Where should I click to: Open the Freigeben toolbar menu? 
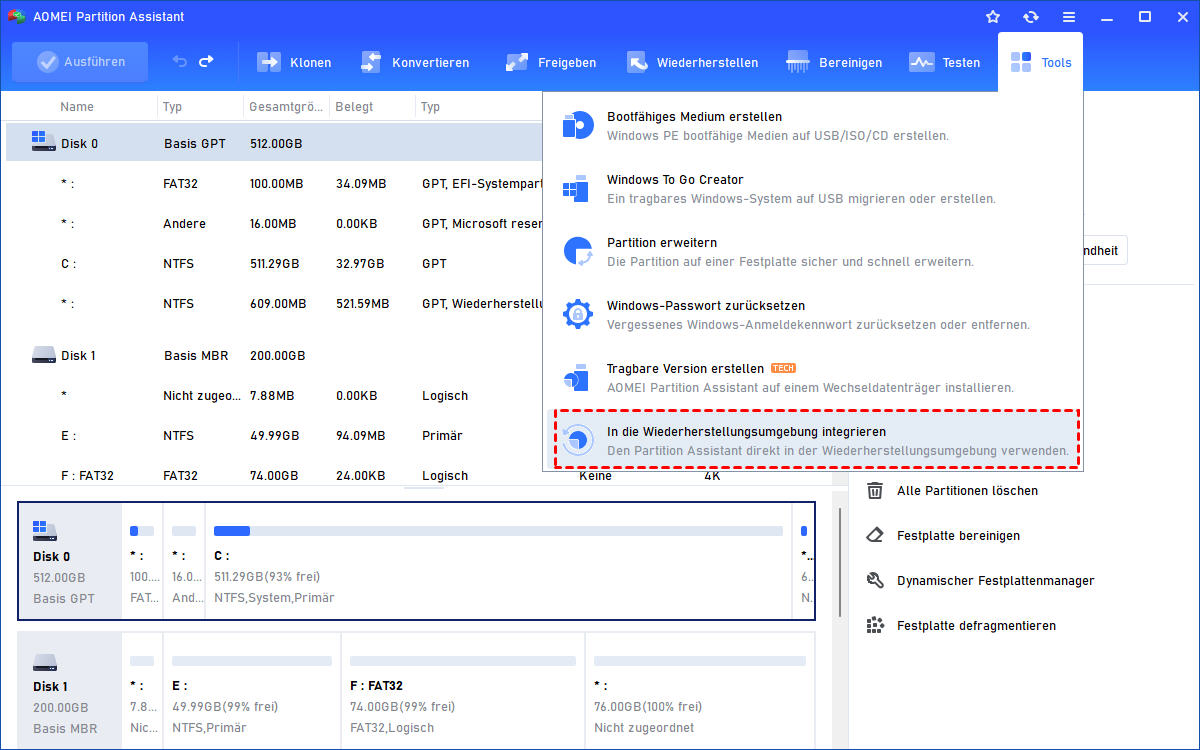(x=551, y=62)
